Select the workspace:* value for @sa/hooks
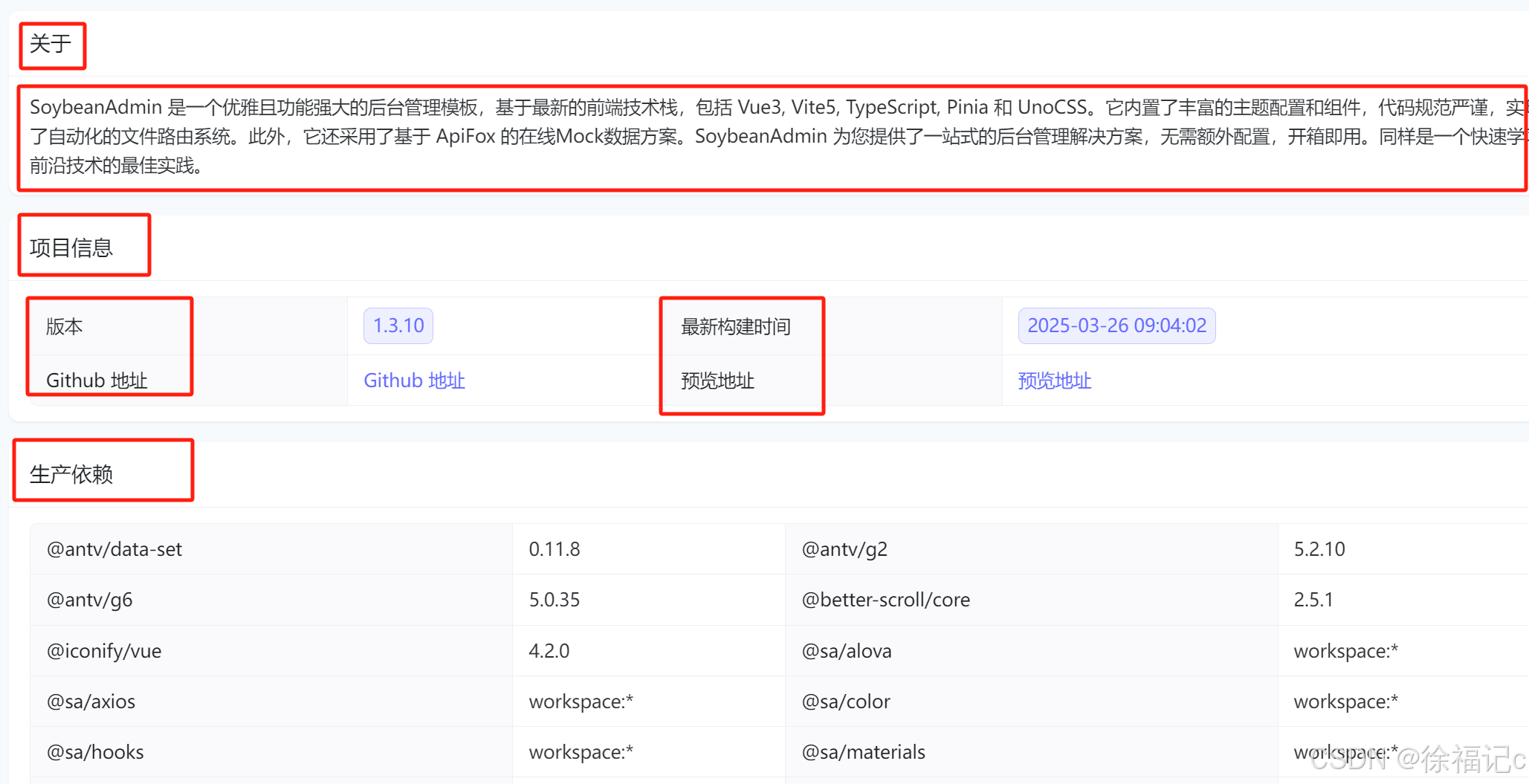Screen dimensions: 1529x784 coord(581,752)
